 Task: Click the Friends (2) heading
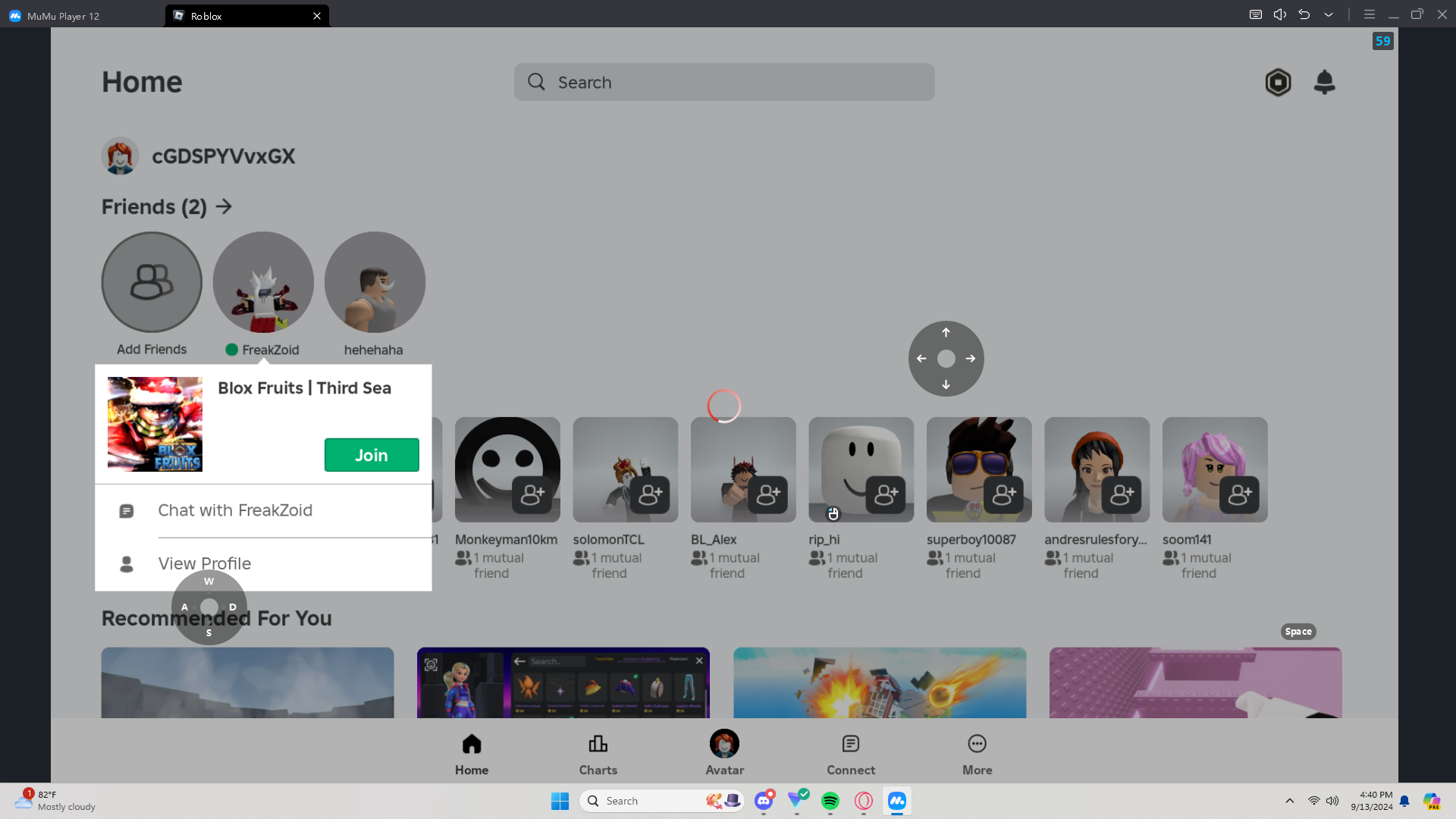tap(154, 206)
